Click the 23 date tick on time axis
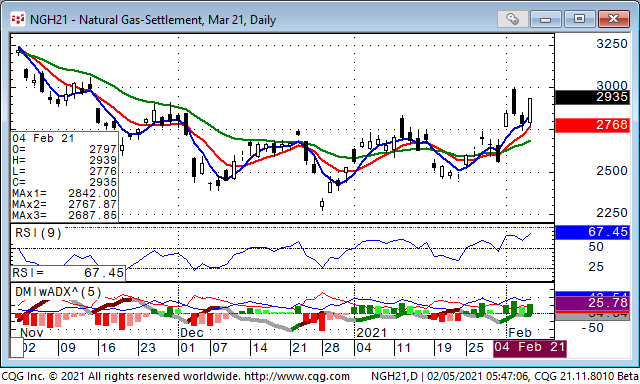The height and width of the screenshot is (384, 640). 148,348
